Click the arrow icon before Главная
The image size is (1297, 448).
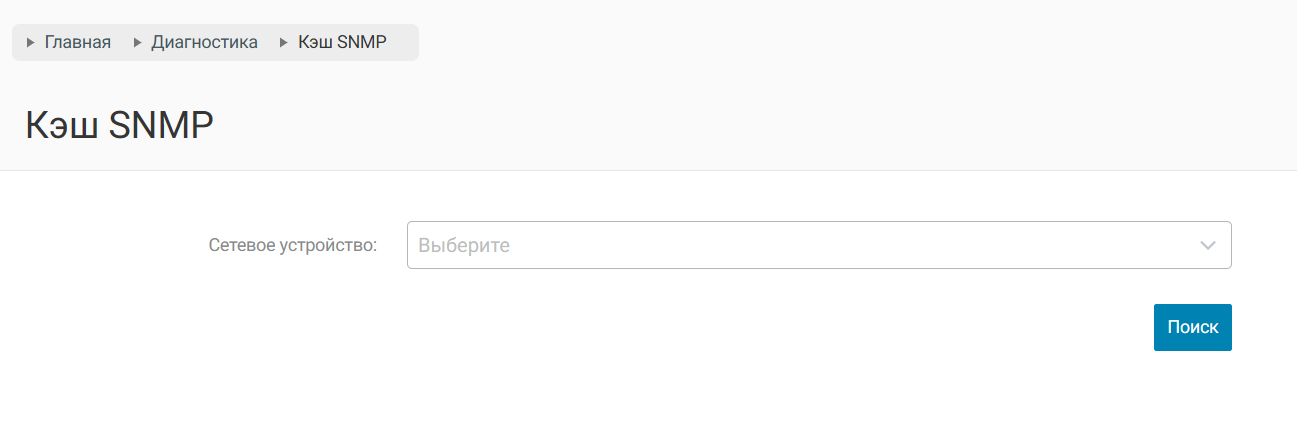(x=30, y=43)
